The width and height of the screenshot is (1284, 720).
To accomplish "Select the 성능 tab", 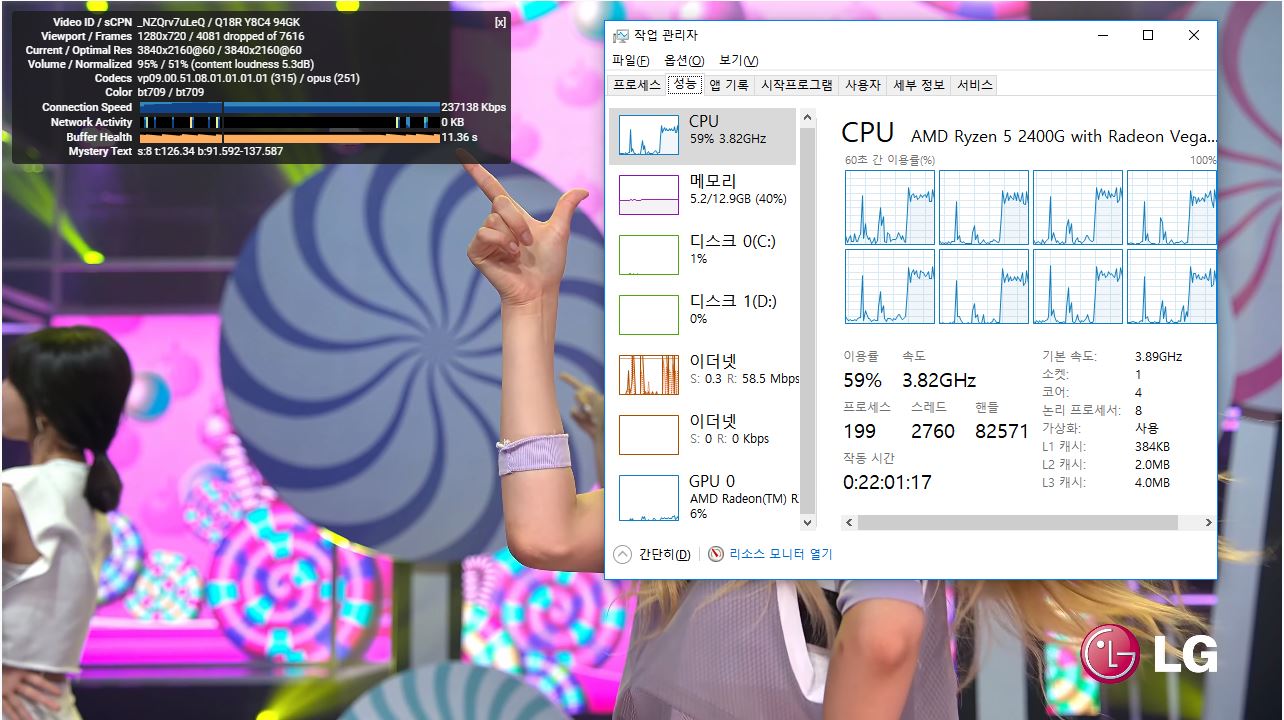I will 685,84.
